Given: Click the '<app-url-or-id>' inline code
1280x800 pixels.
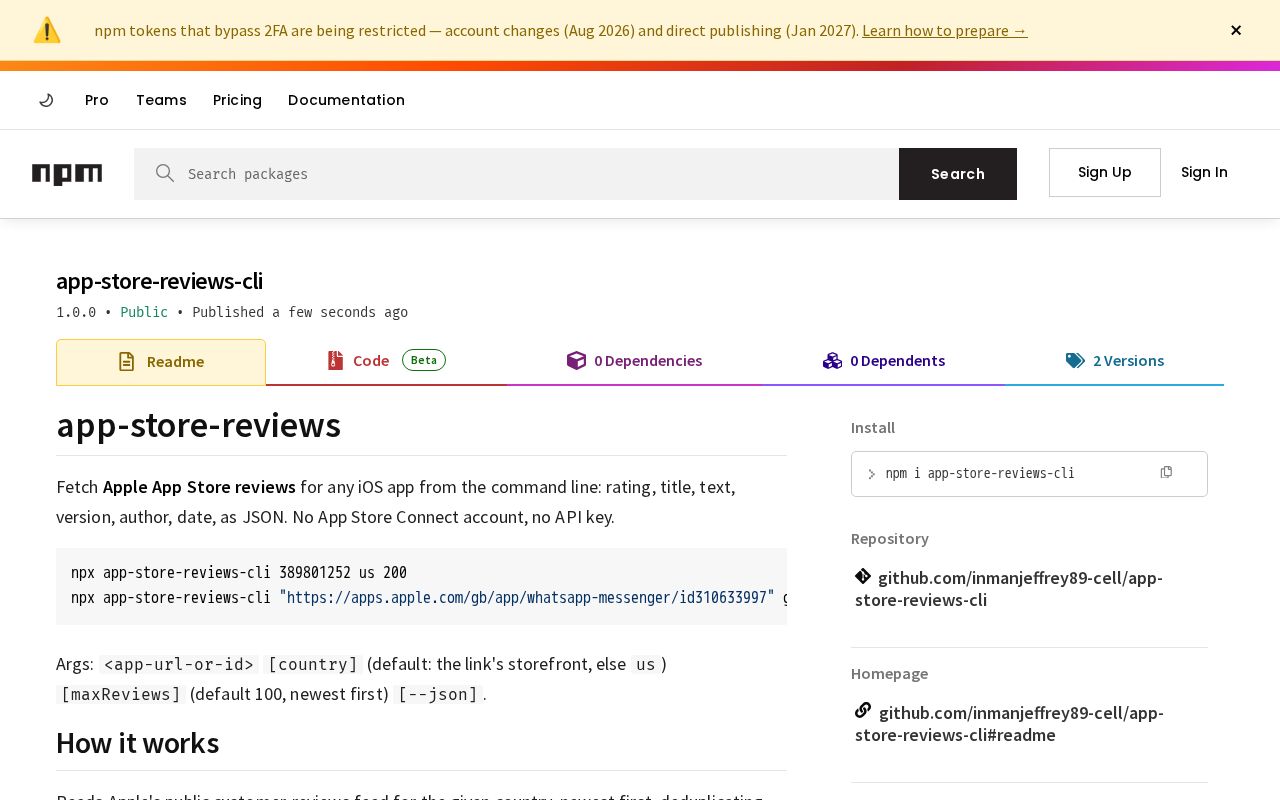Looking at the screenshot, I should (178, 664).
